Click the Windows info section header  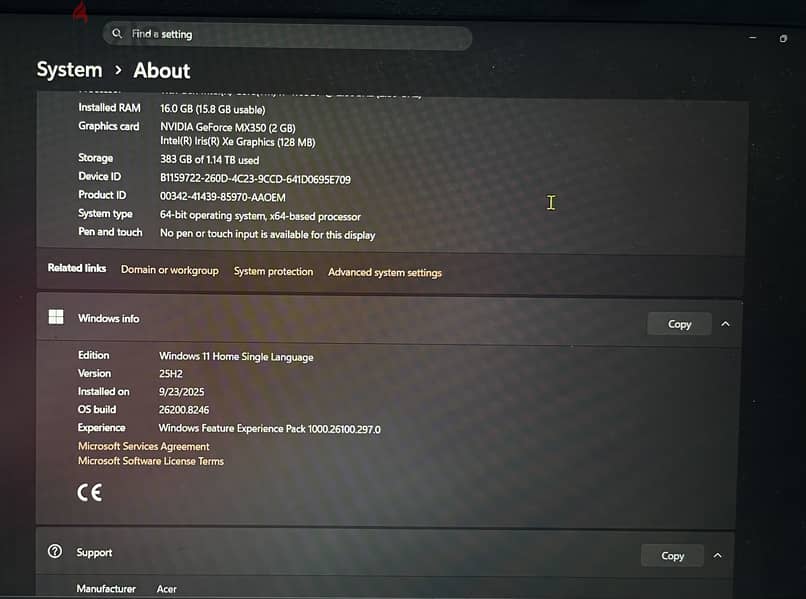click(389, 320)
